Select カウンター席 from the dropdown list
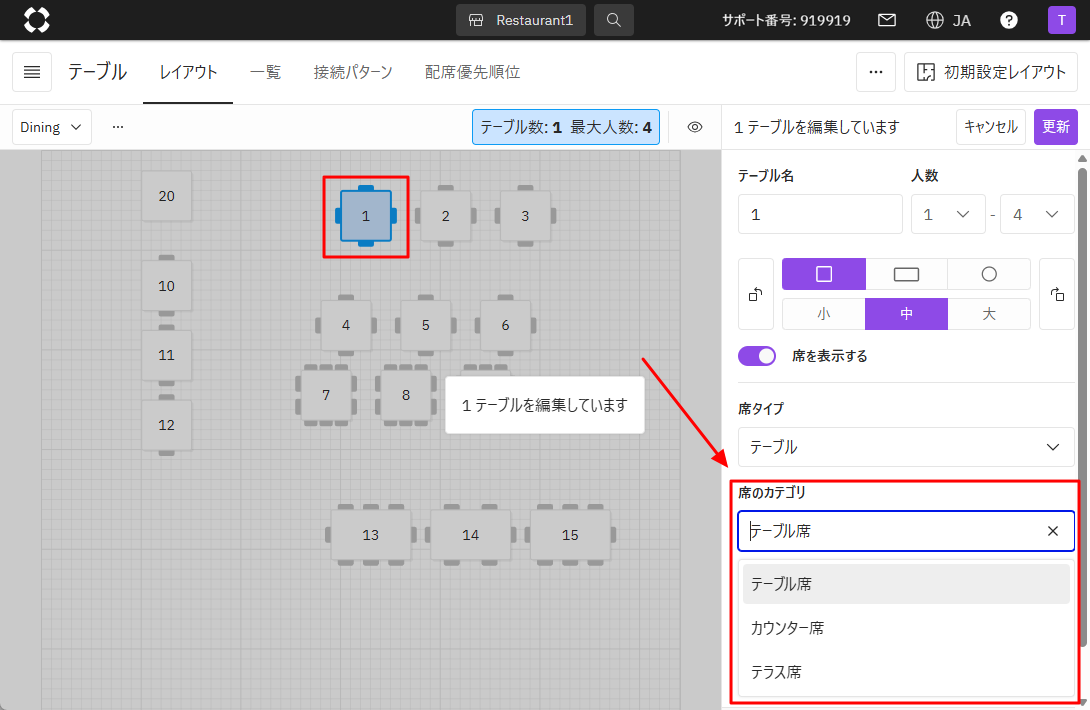 pos(906,627)
